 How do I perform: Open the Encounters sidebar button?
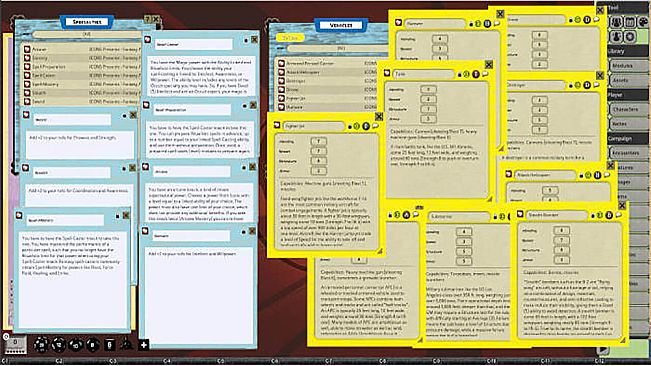[629, 153]
